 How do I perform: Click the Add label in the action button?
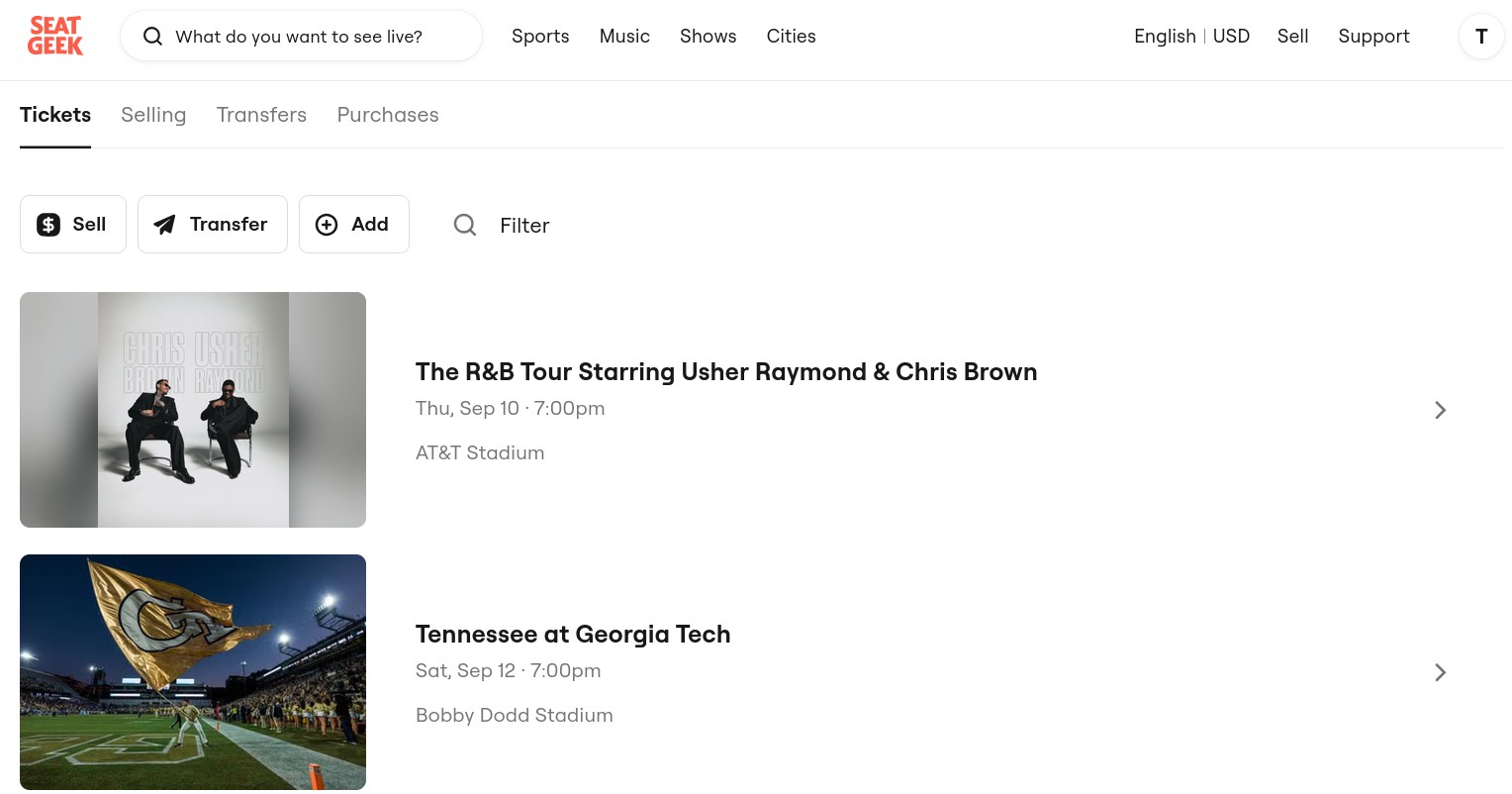coord(370,225)
